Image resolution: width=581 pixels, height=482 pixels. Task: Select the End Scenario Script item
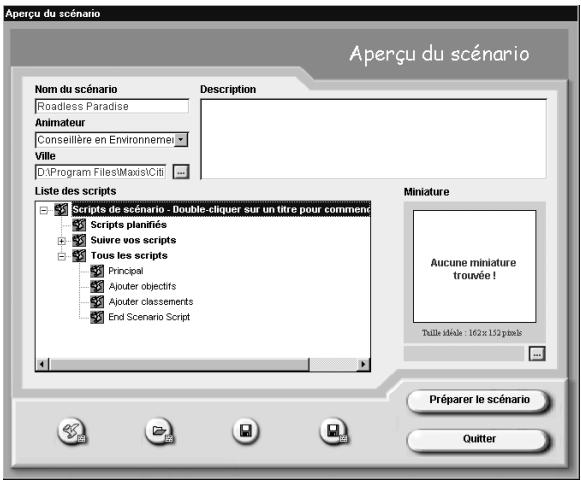(x=149, y=317)
